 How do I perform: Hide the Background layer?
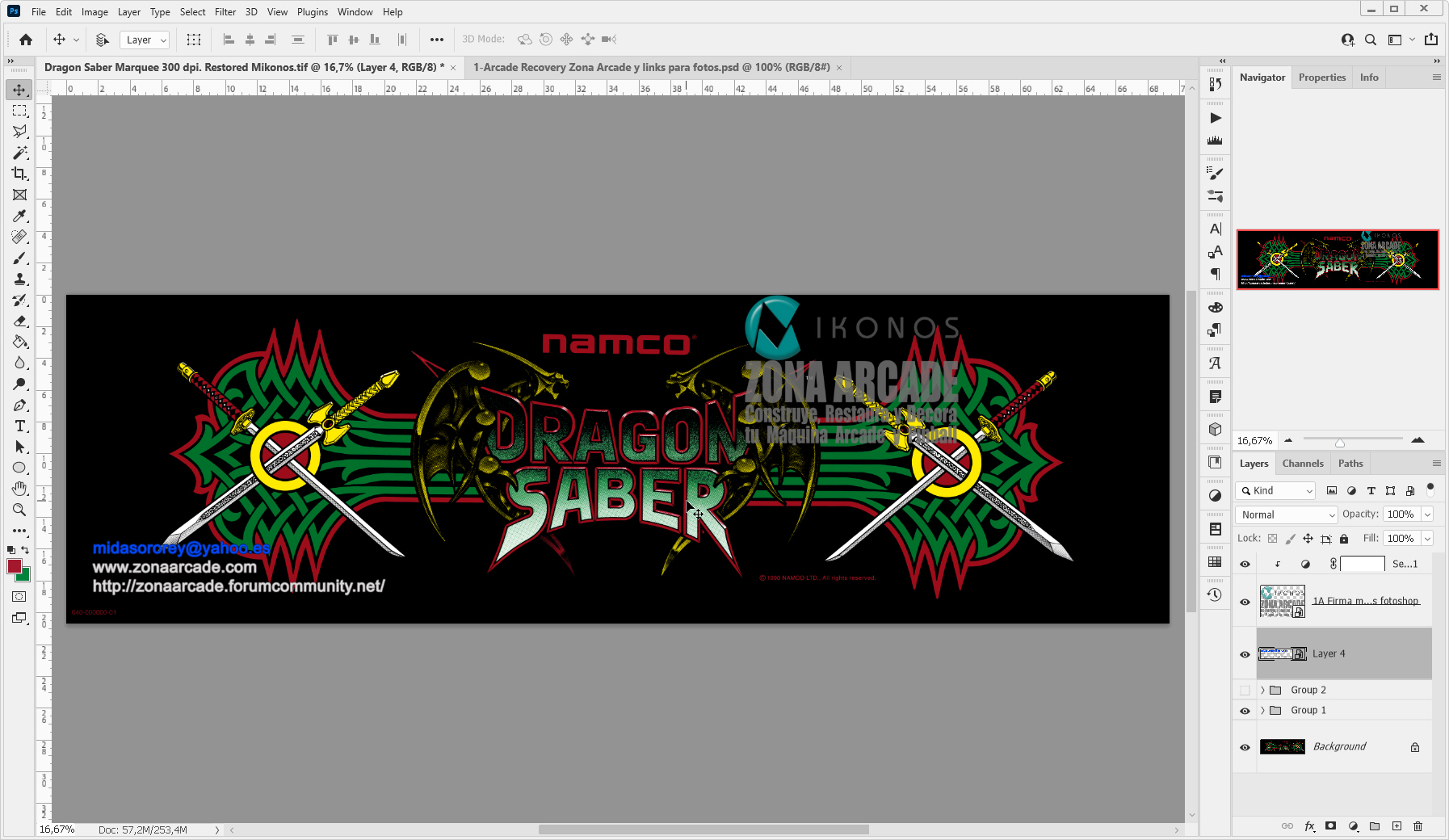[1245, 746]
